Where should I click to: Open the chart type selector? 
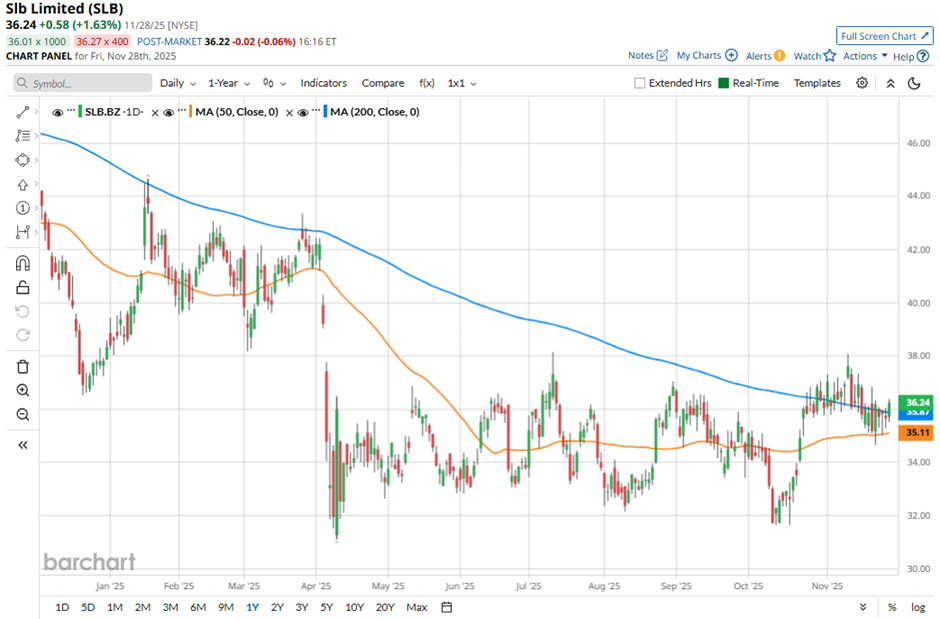coord(274,83)
